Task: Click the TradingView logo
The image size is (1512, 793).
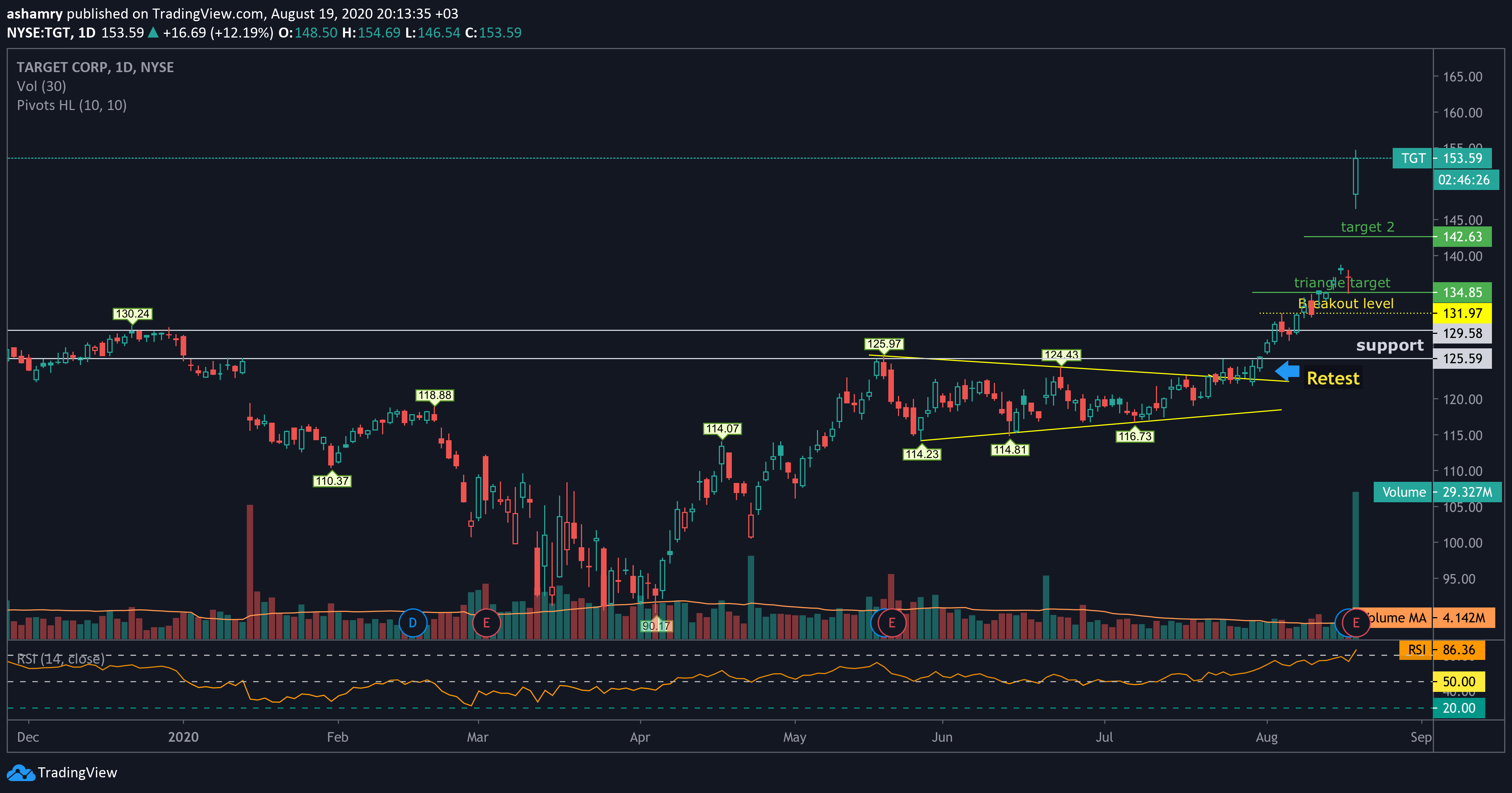Action: [62, 773]
